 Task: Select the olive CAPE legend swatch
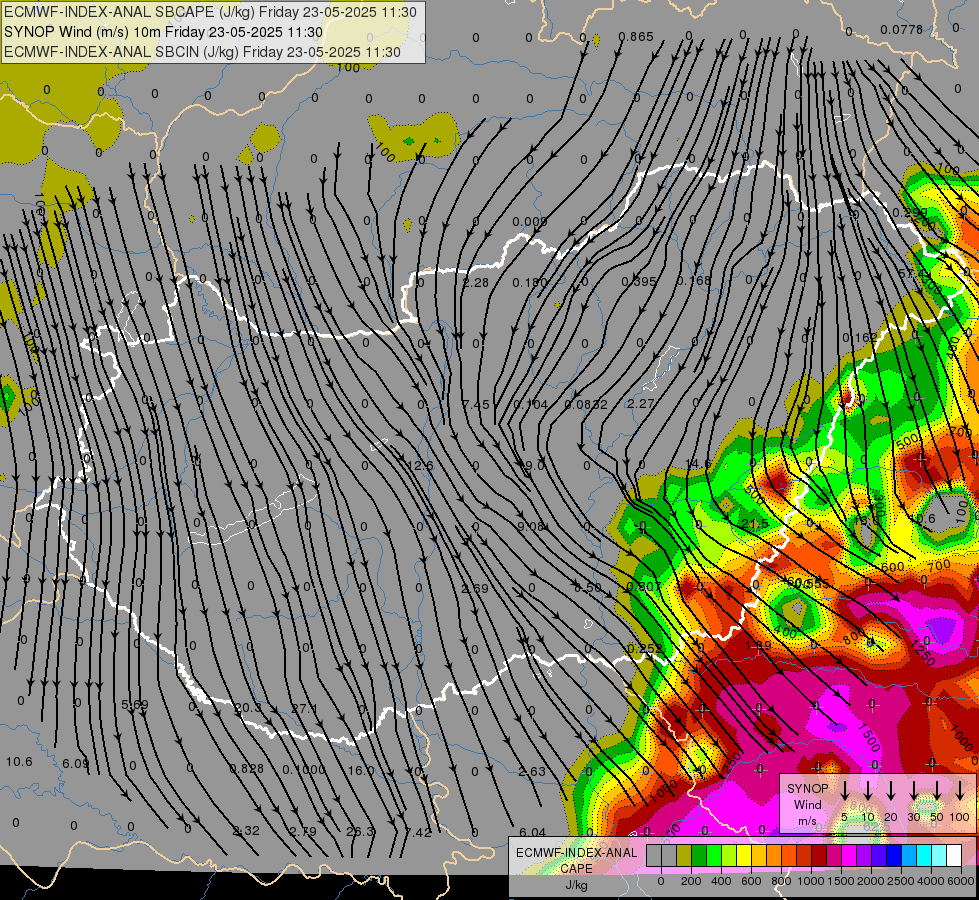(684, 856)
